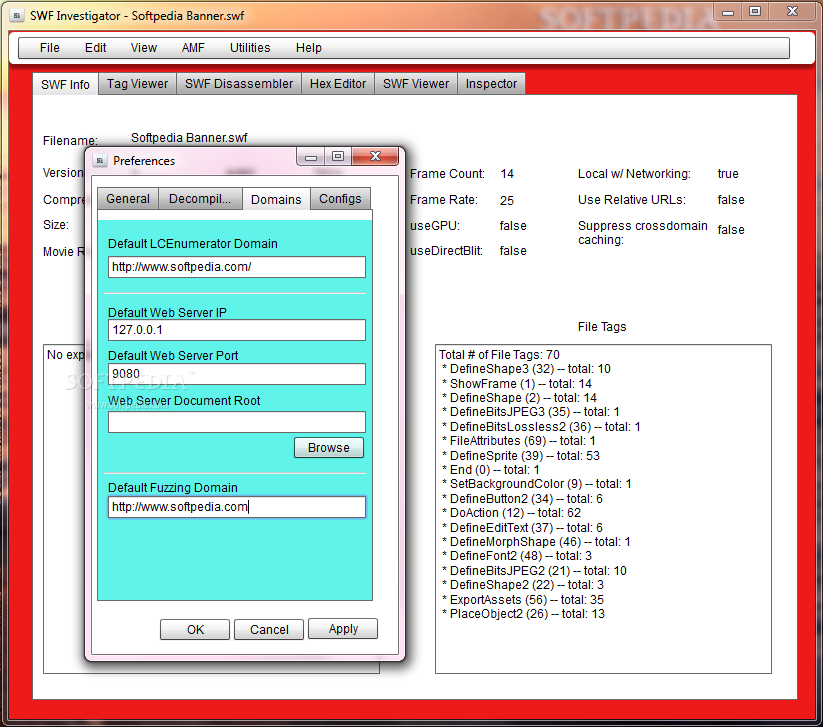Select 'ExportAssets (56) -- total: 35' line
Screen dimensions: 823x727
click(523, 599)
